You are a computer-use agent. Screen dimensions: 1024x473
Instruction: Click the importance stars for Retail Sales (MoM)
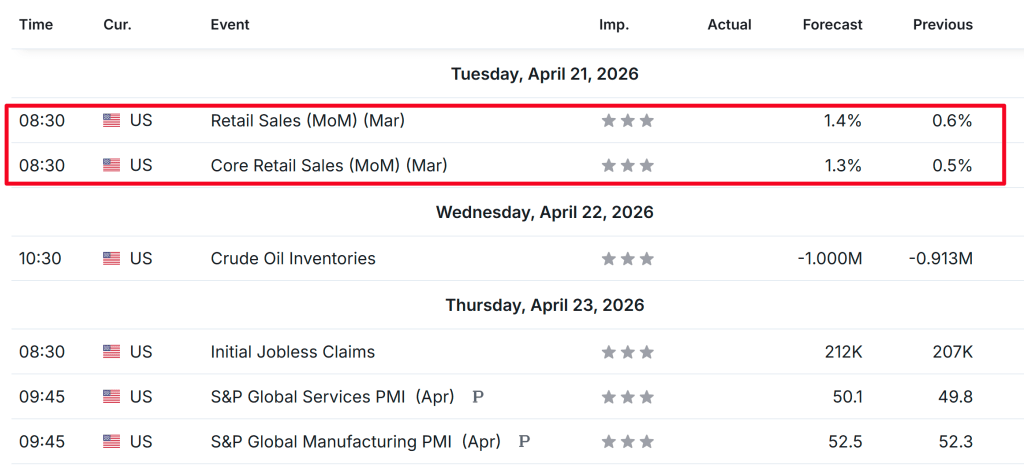pyautogui.click(x=627, y=121)
